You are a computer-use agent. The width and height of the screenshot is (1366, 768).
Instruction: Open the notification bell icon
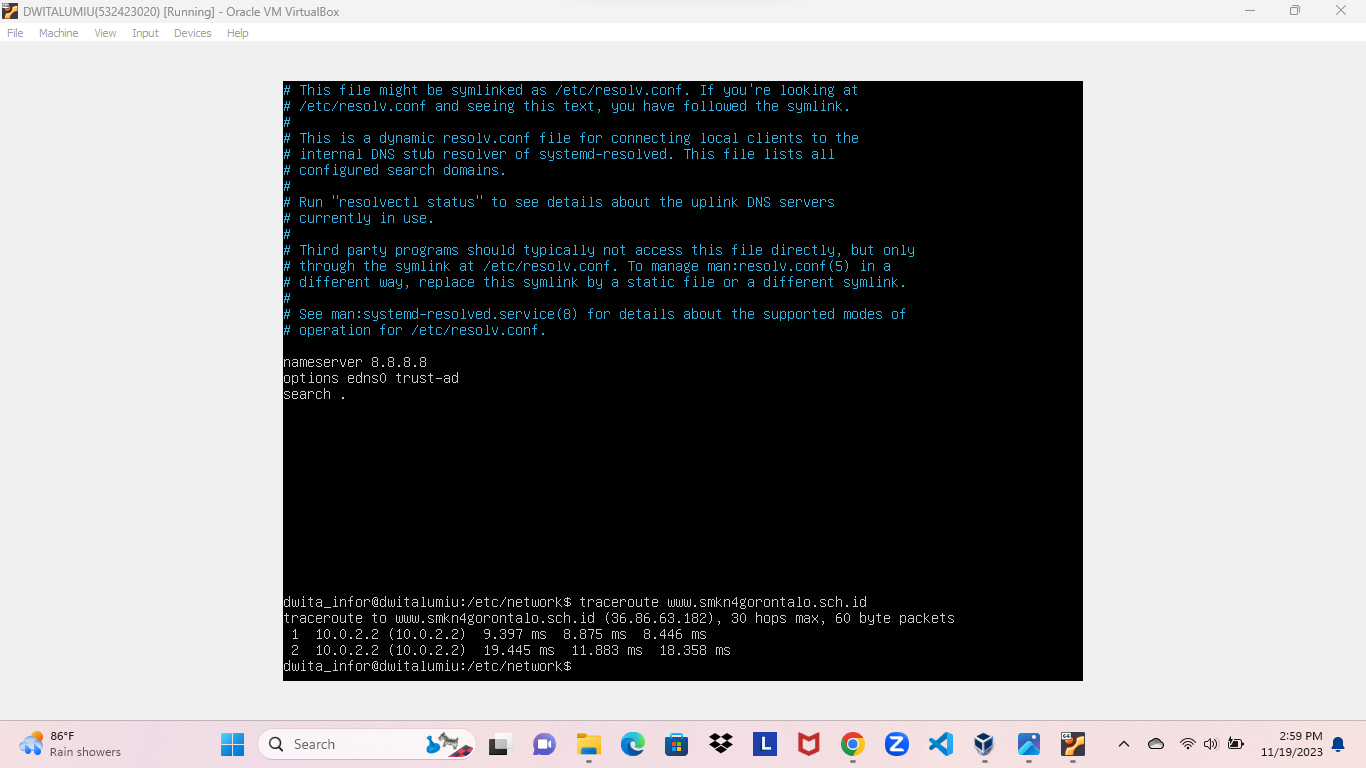(1338, 744)
